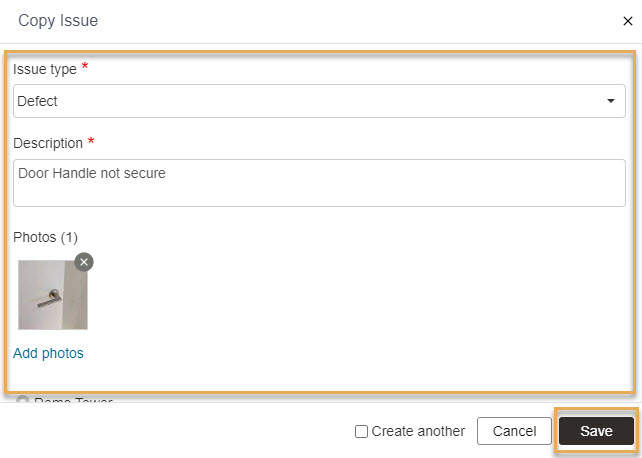This screenshot has width=642, height=458.
Task: Select the partially hidden Demo Tower radio button
Action: point(22,399)
